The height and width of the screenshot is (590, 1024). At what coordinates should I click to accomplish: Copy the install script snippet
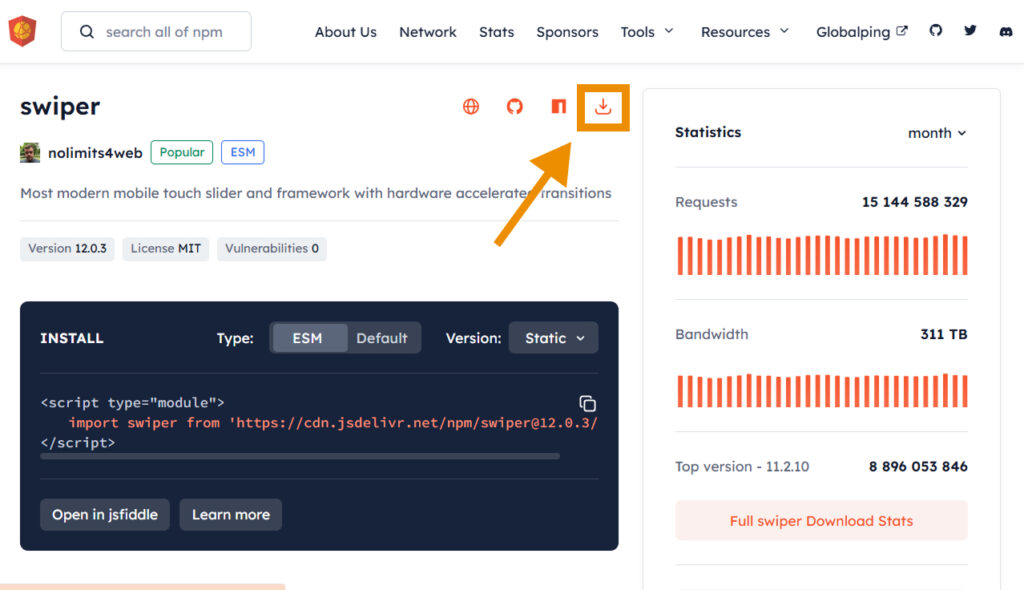[x=588, y=404]
